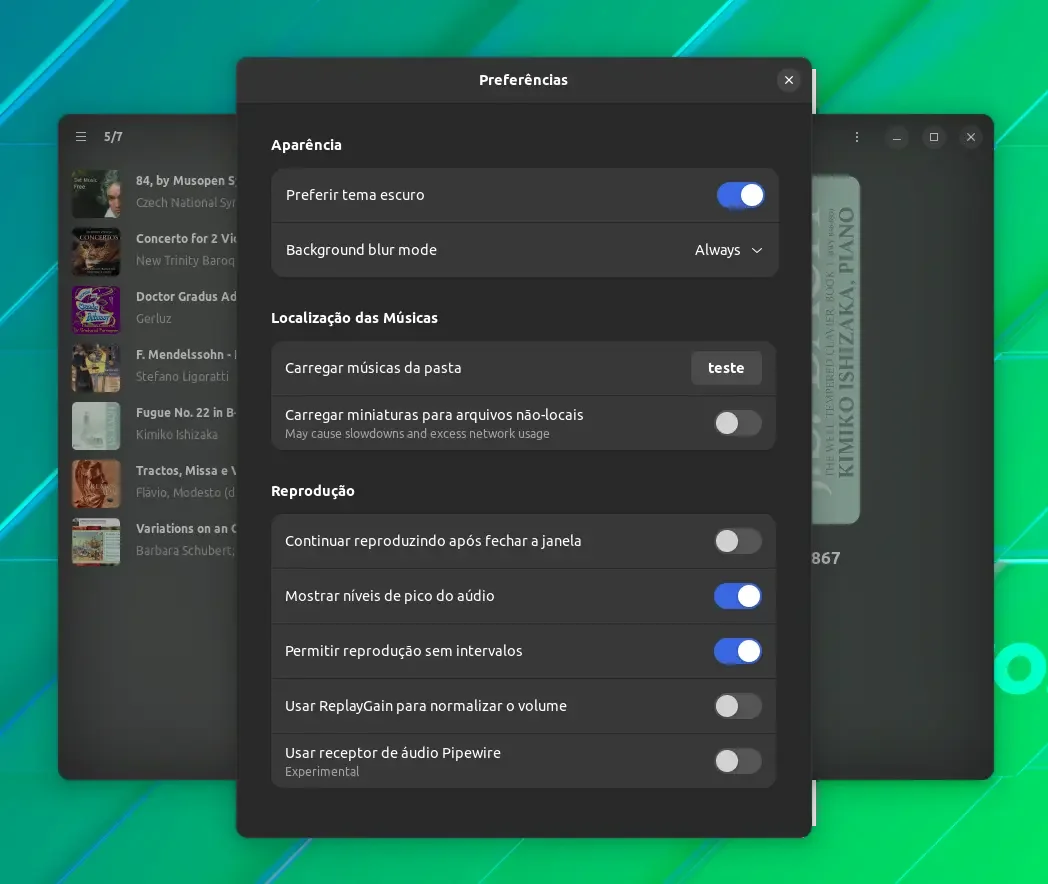Play track titled 84, by Musopen
The height and width of the screenshot is (884, 1048).
click(186, 181)
